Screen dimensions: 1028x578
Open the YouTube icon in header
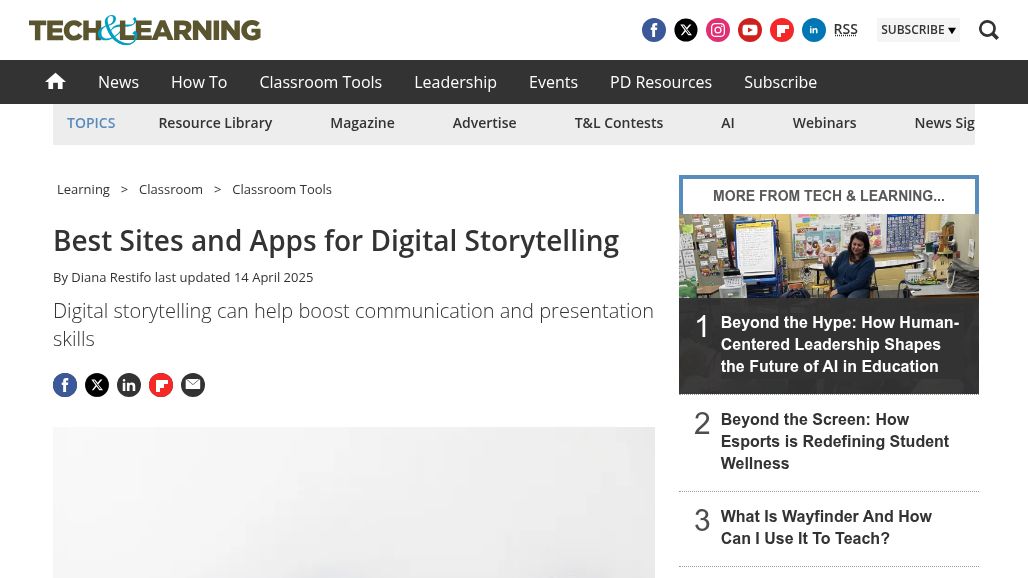tap(750, 30)
